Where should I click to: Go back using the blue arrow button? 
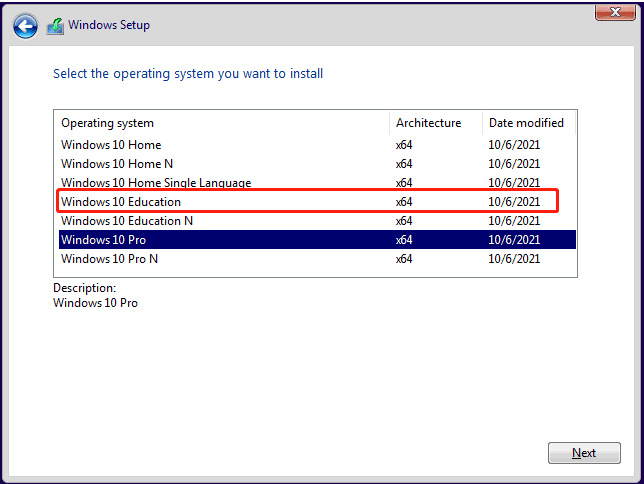coord(25,26)
